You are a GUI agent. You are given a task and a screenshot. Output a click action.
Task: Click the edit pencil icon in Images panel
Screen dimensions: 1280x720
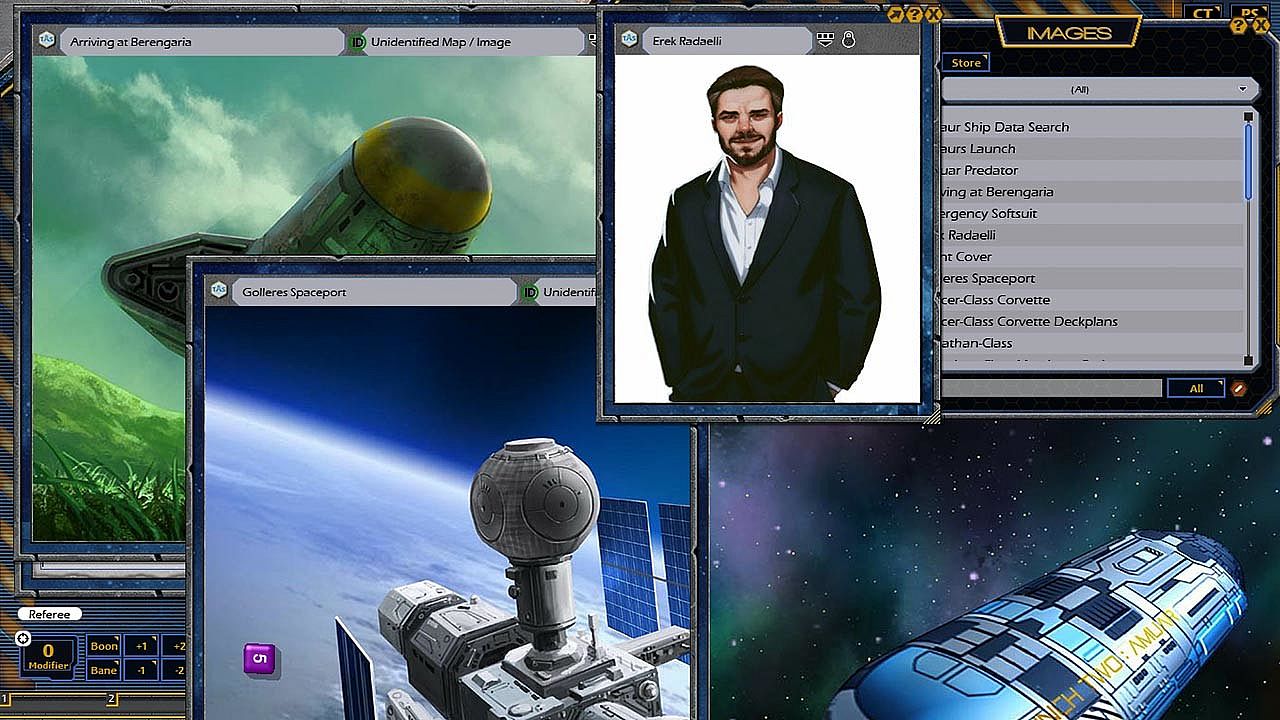tap(1239, 388)
